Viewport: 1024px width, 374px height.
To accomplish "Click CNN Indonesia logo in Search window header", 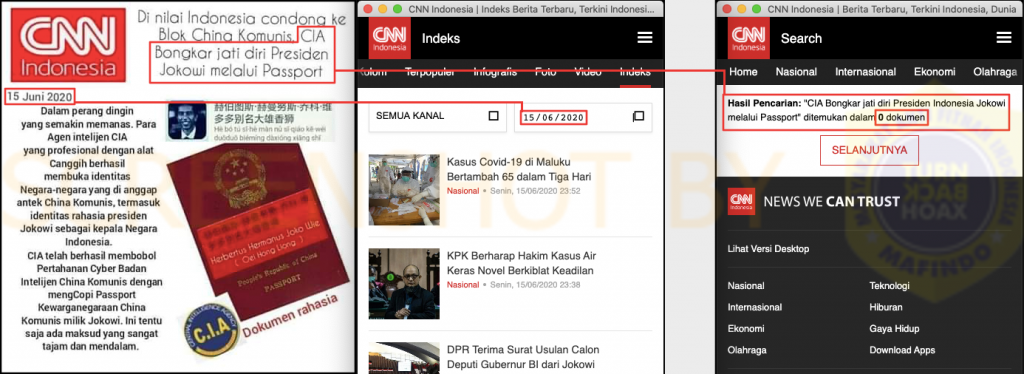I will [748, 38].
